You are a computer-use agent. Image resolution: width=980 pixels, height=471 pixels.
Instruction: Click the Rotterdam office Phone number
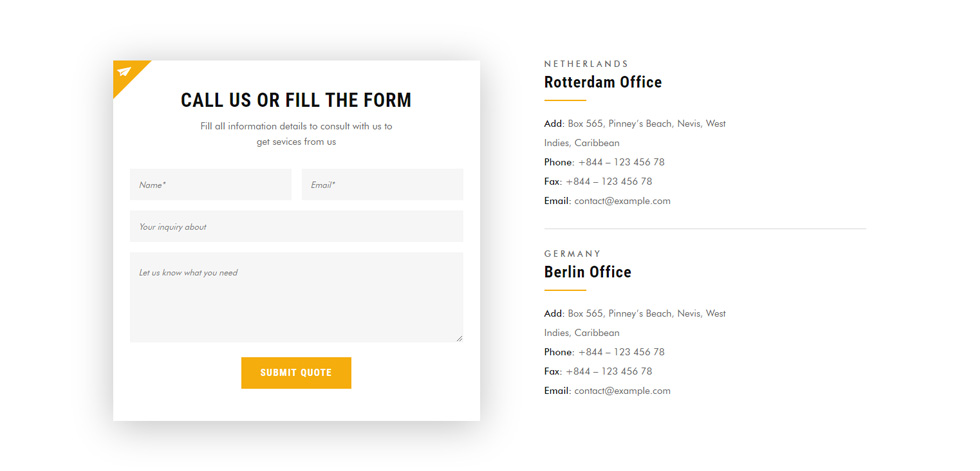(621, 162)
